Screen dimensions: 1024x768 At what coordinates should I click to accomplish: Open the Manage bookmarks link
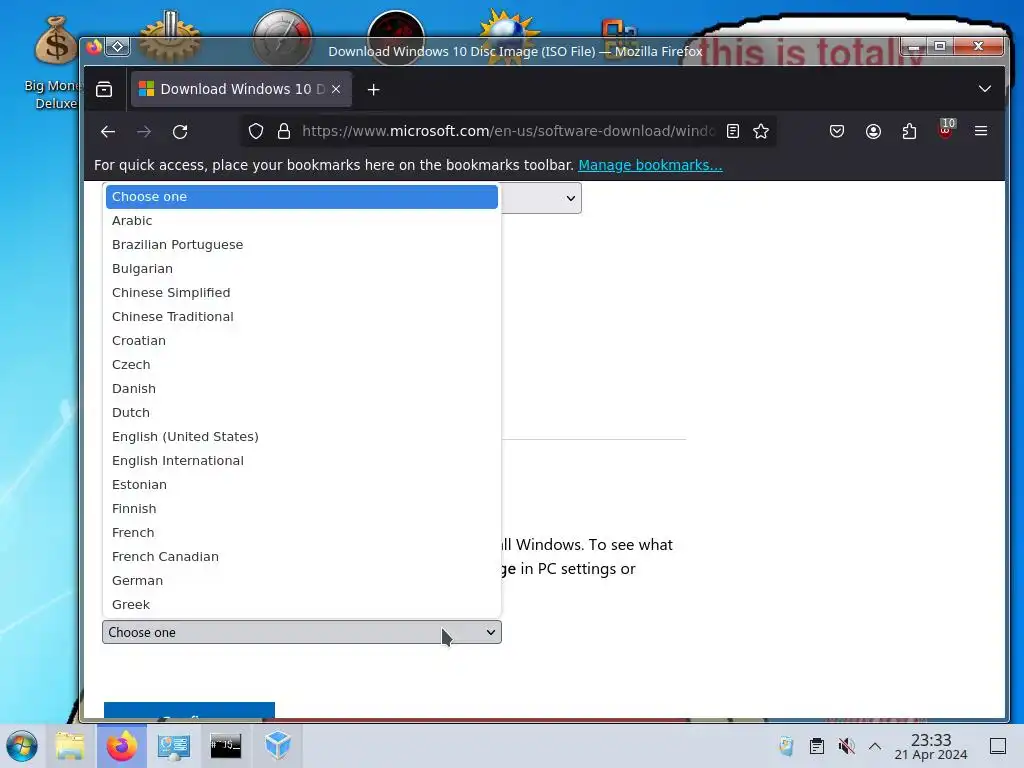coord(650,165)
